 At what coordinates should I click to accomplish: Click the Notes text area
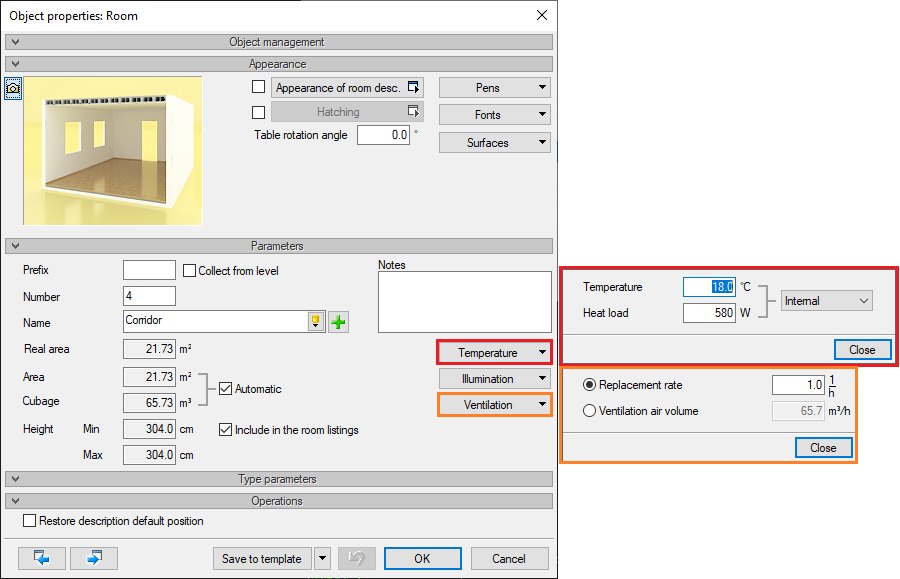pyautogui.click(x=464, y=302)
